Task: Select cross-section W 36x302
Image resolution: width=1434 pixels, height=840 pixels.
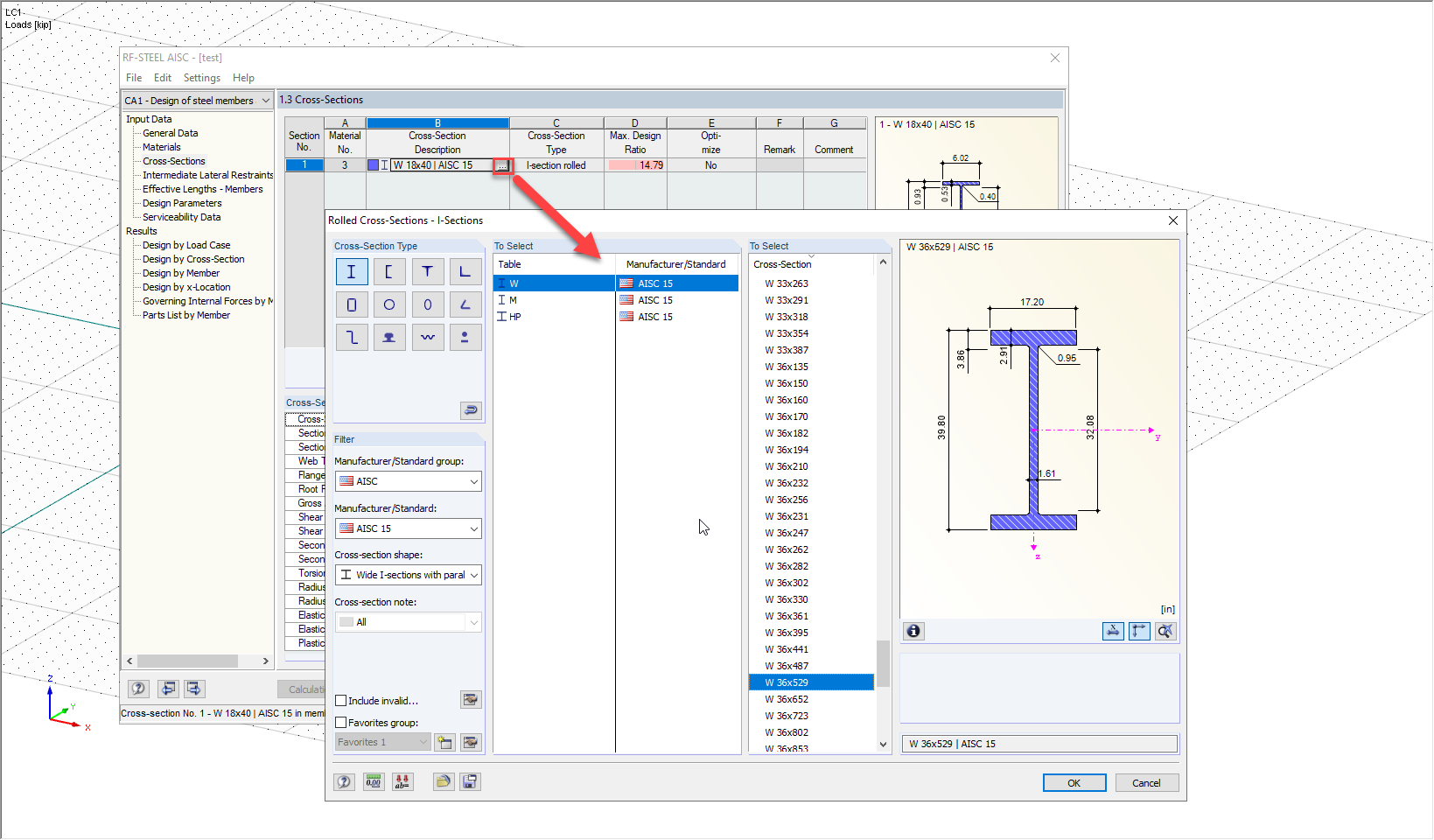Action: [x=811, y=583]
